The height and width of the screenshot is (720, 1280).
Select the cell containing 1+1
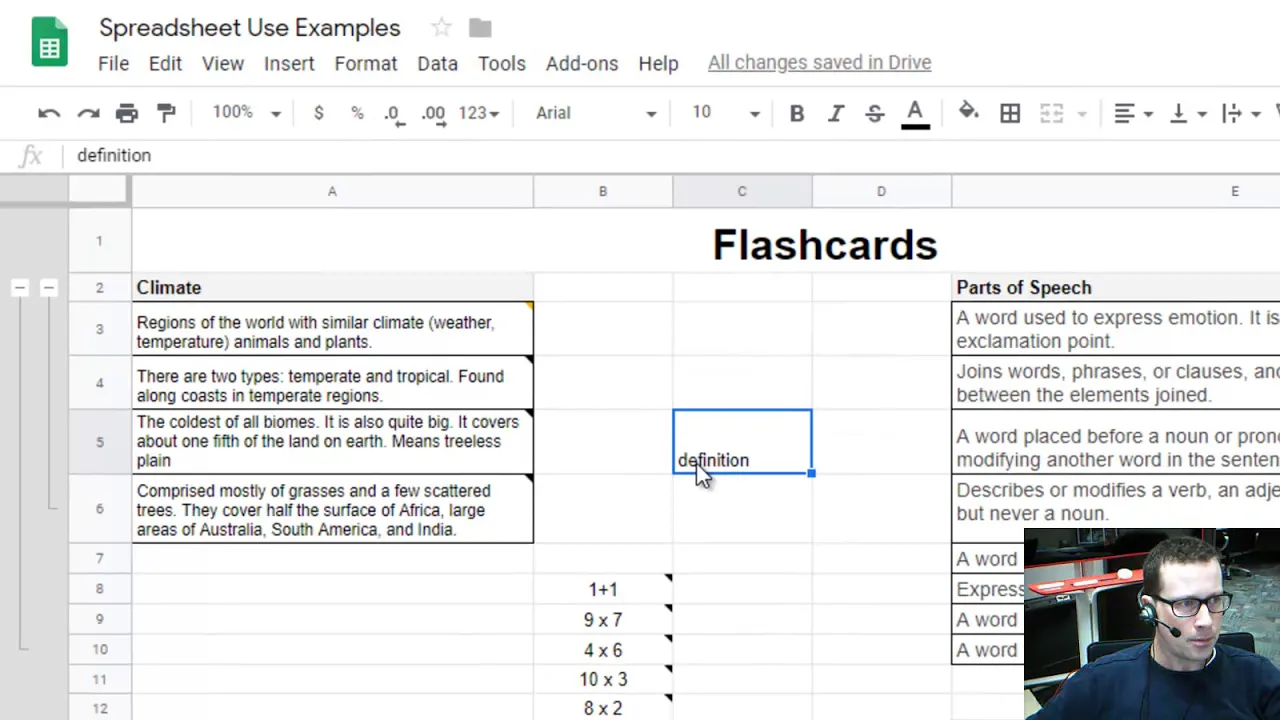[x=603, y=589]
